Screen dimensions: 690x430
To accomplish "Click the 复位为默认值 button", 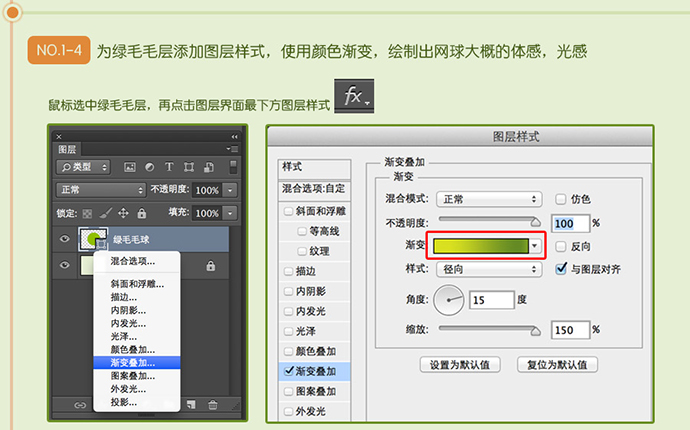I will [557, 364].
